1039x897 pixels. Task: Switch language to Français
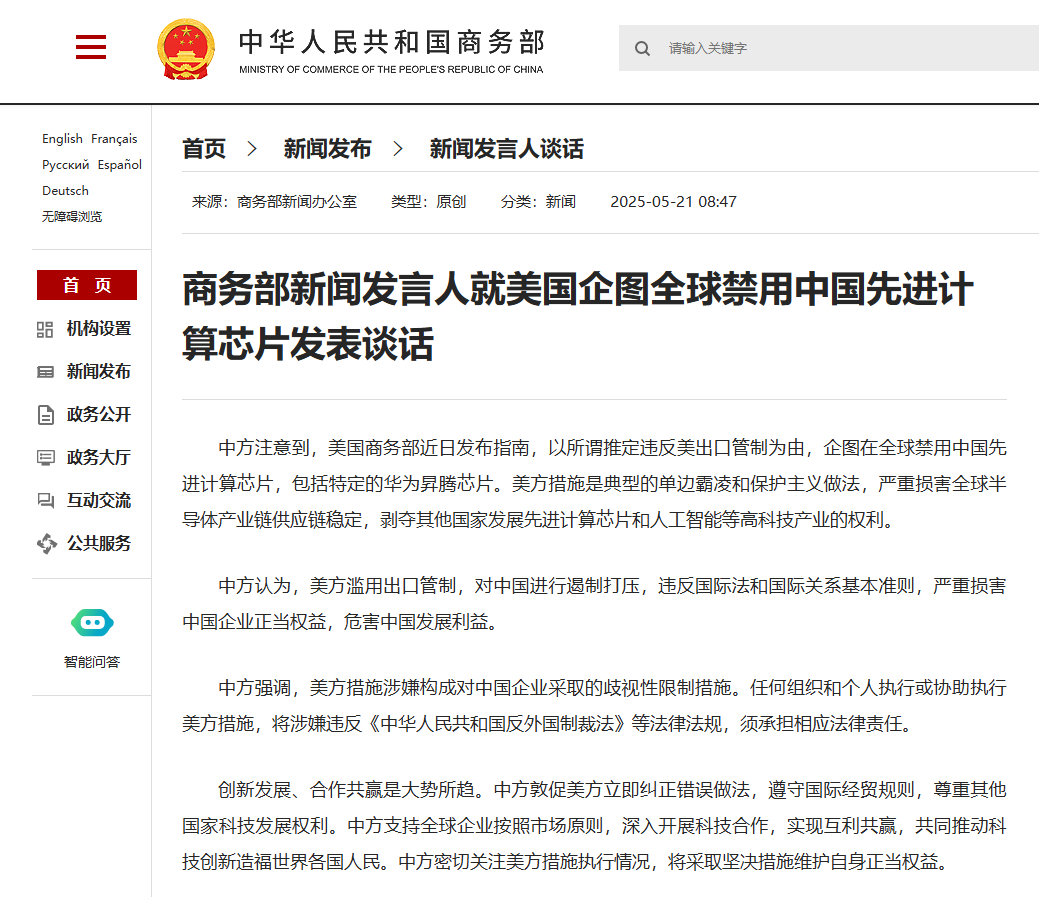(x=114, y=138)
